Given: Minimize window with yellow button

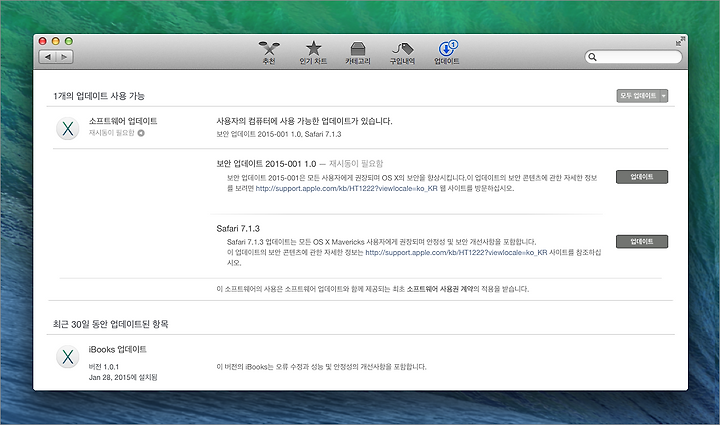Looking at the screenshot, I should (x=56, y=41).
